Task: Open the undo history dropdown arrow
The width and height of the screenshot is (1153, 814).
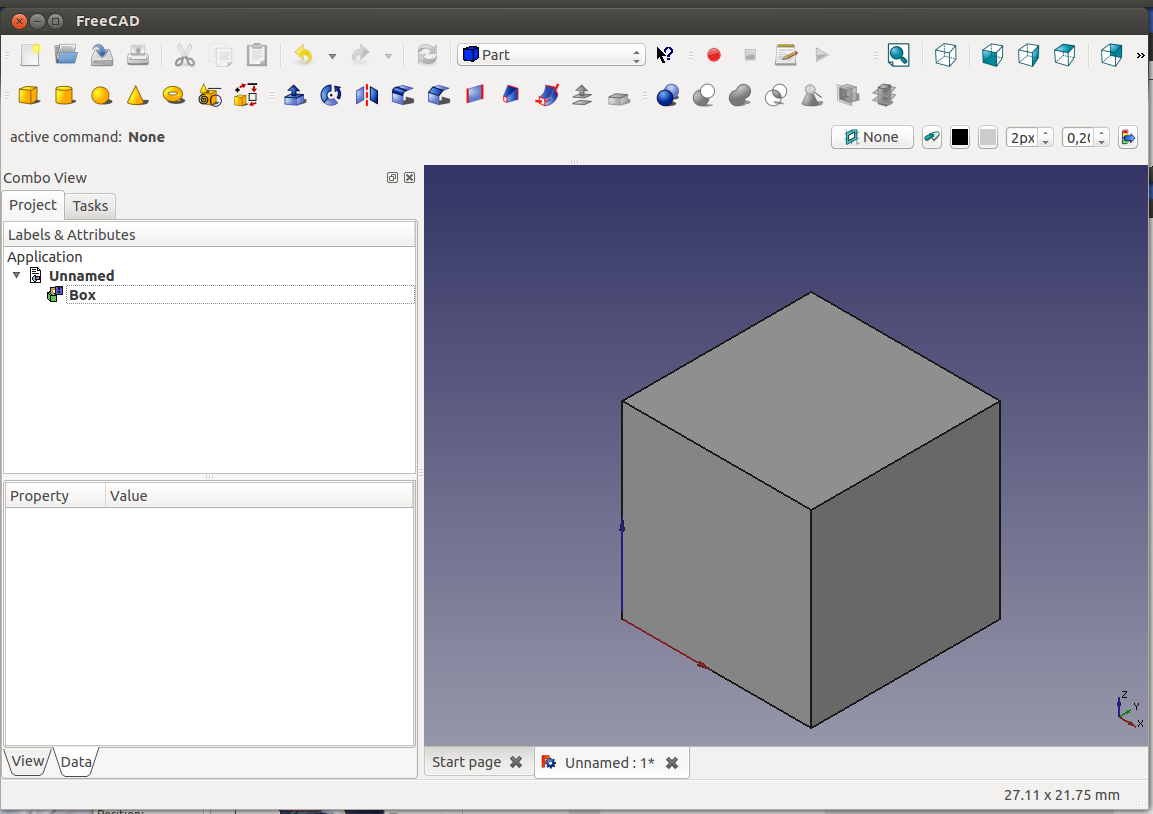Action: pos(332,56)
